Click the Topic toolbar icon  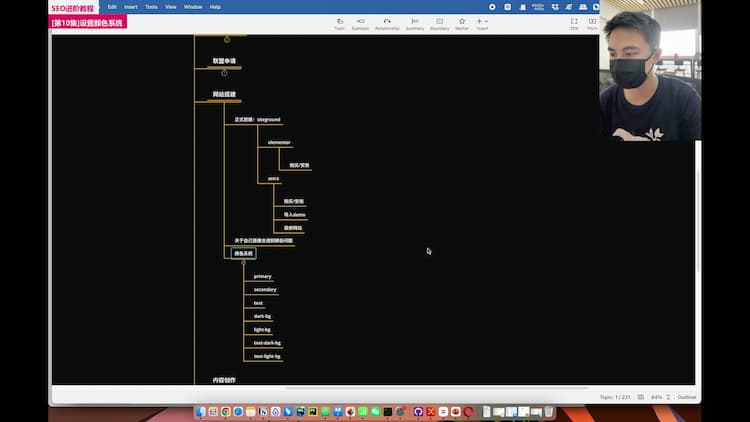339,22
